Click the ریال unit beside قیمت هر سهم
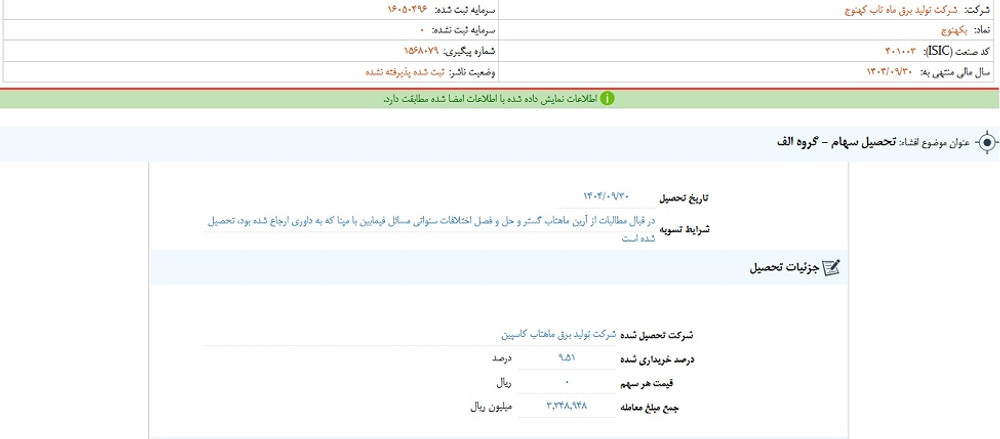 click(505, 383)
